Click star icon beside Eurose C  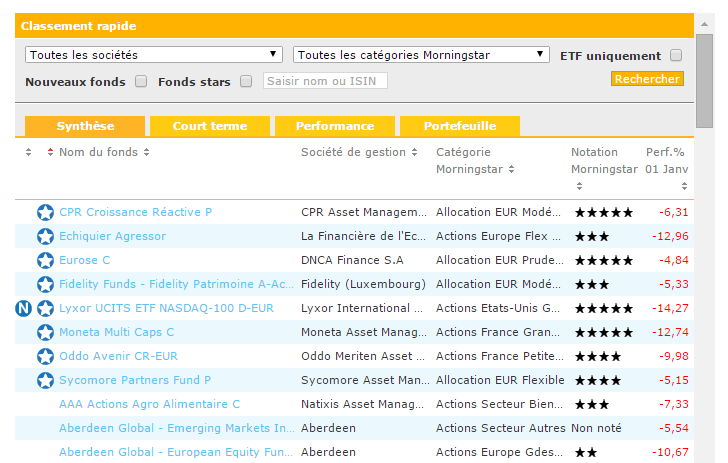[45, 260]
